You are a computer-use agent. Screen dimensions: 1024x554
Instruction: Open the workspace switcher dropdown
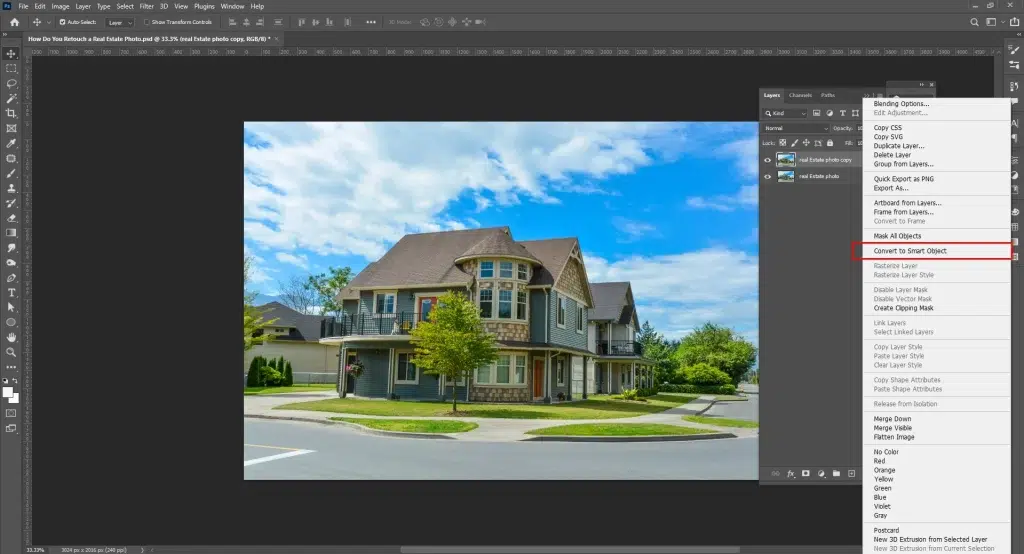click(x=993, y=22)
